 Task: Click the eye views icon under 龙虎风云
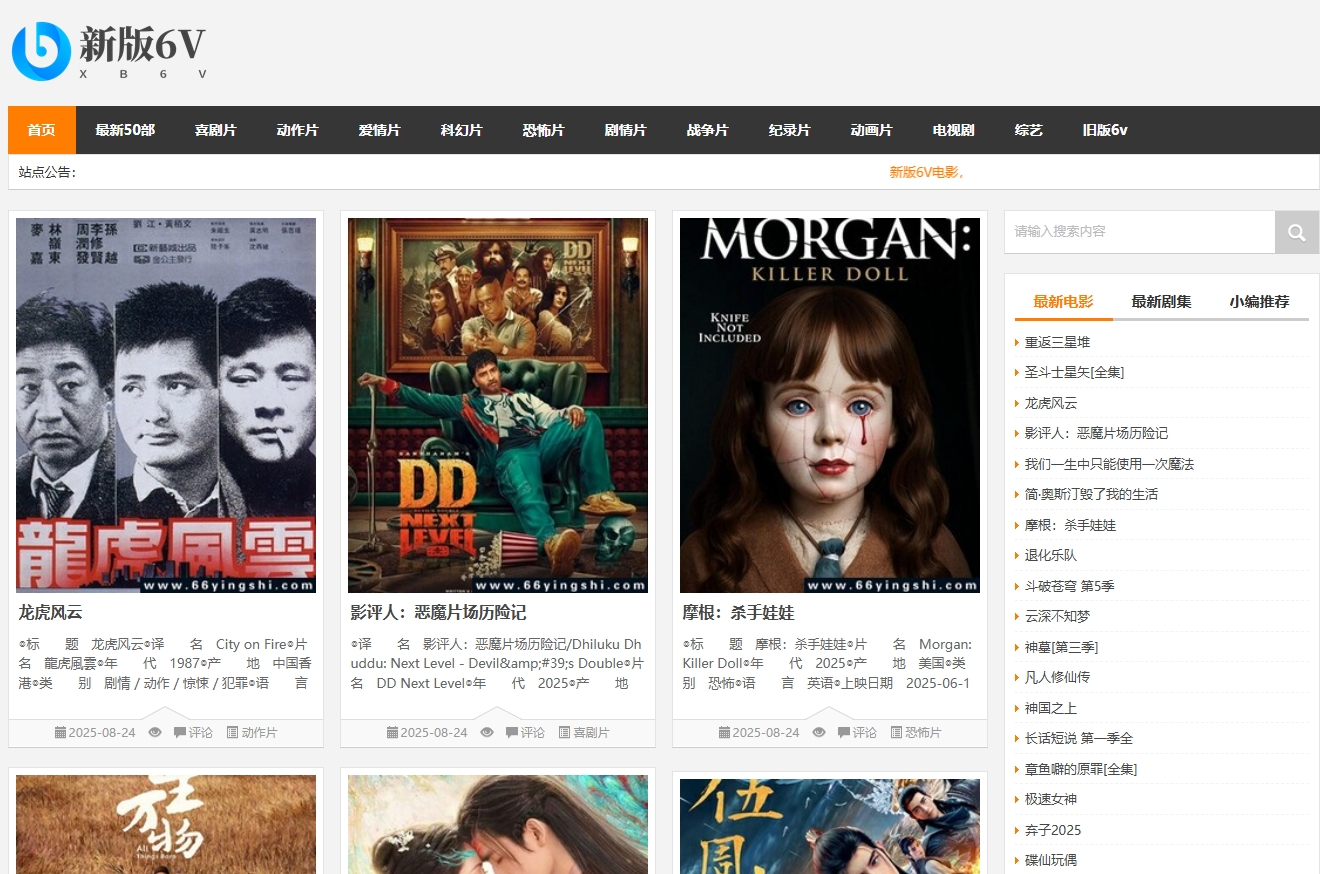(x=155, y=733)
